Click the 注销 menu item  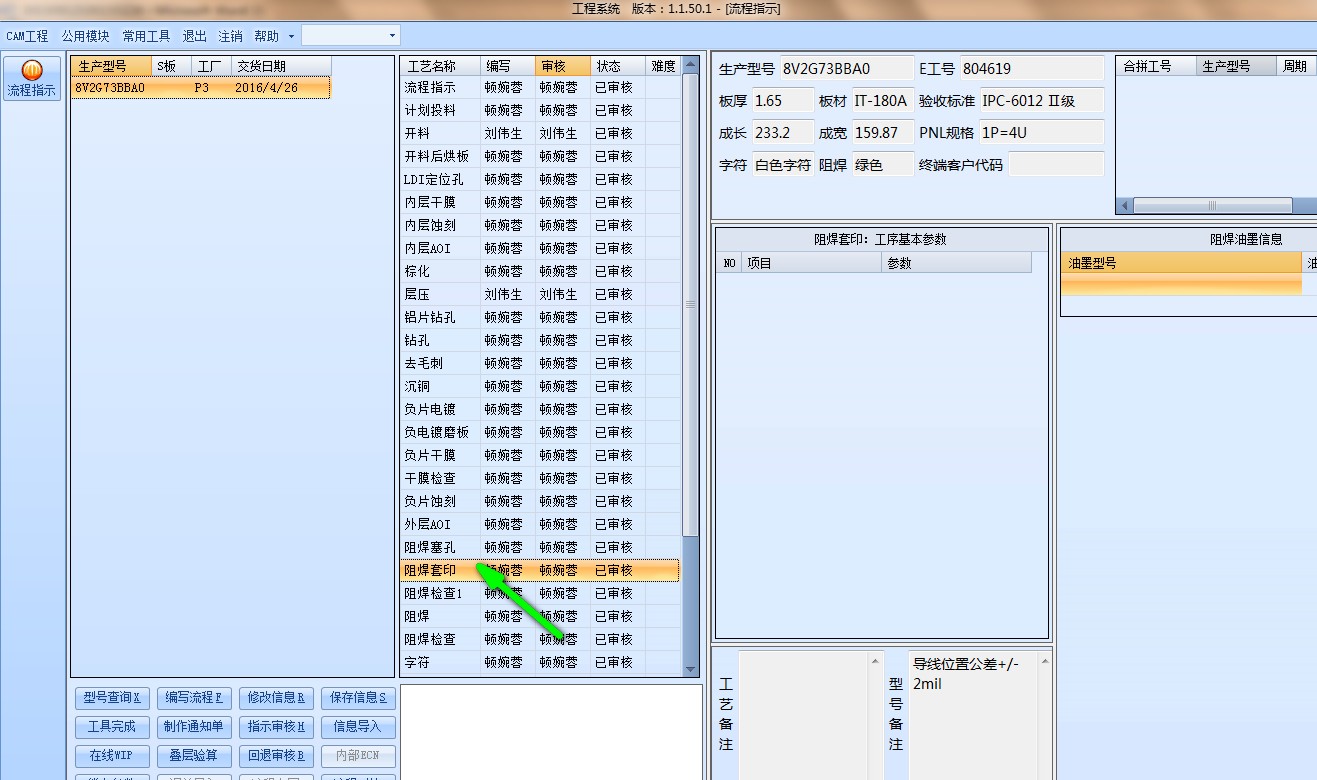230,36
